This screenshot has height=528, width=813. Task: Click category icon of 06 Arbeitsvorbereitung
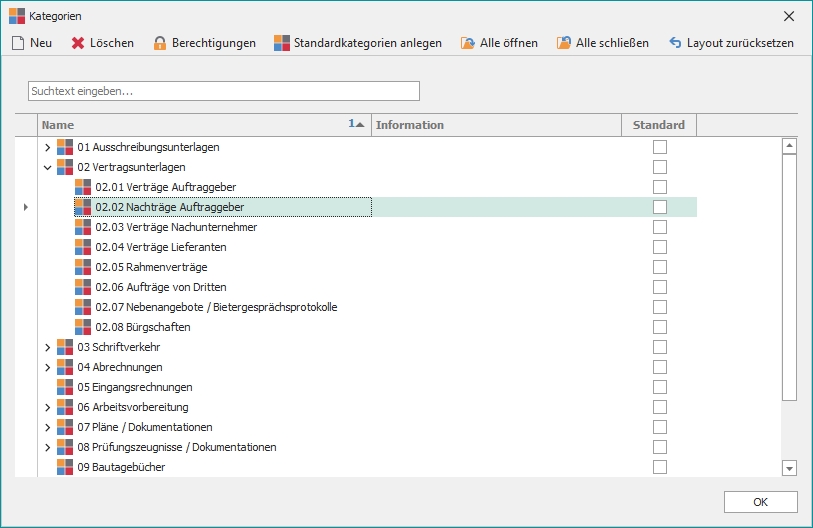[x=65, y=407]
